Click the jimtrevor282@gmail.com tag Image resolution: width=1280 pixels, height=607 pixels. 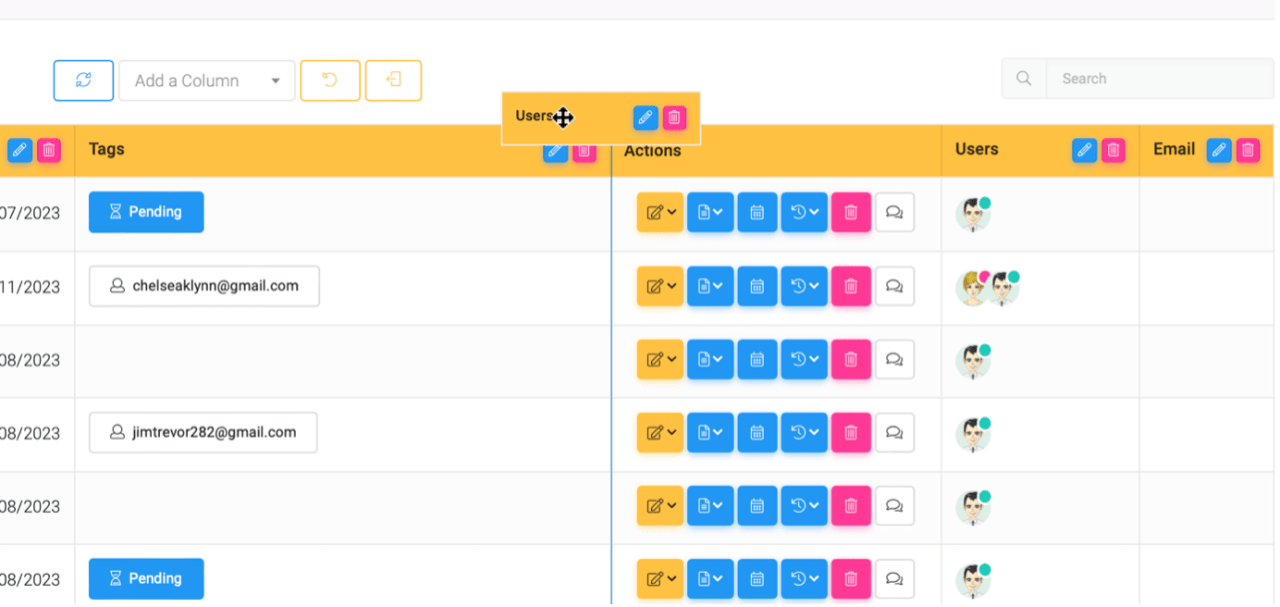203,433
